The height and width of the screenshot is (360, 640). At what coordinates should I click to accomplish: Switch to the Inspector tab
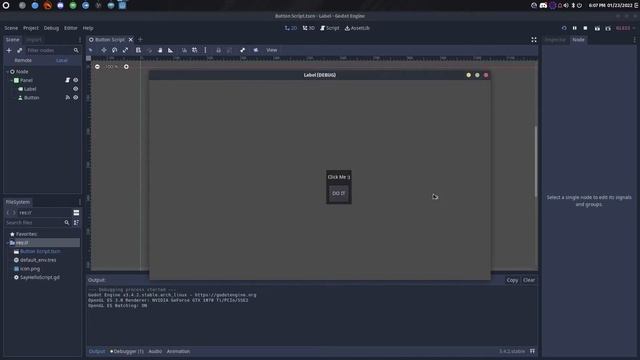(555, 40)
